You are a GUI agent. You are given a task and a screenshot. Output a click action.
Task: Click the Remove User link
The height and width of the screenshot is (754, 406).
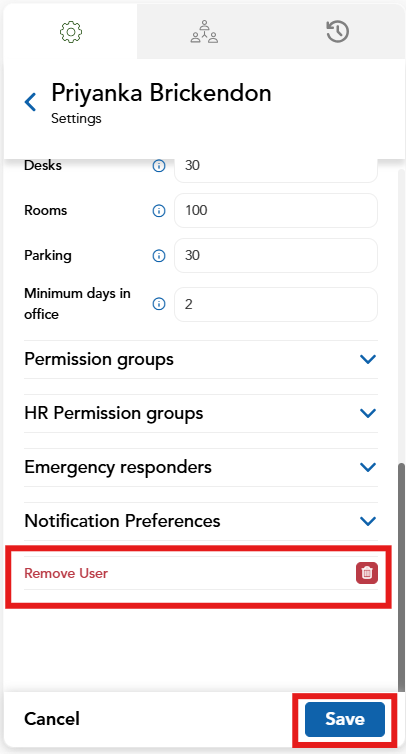[x=66, y=573]
